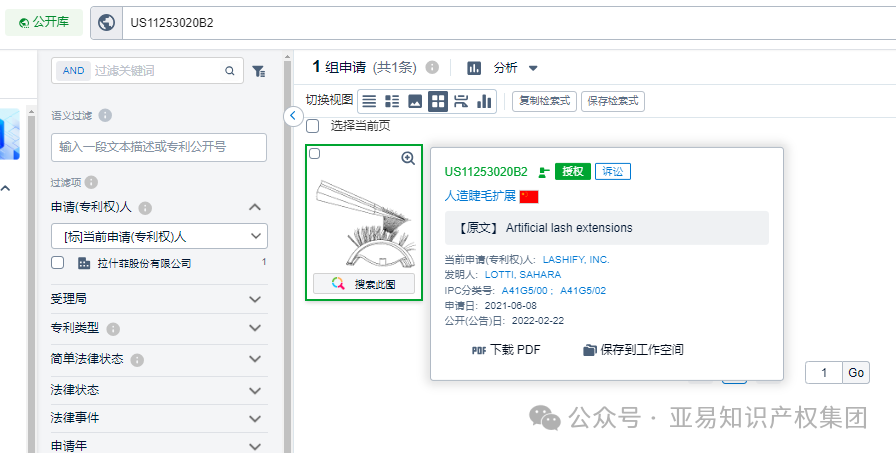Click the page number input field
Viewport: 896px width, 453px height.
[823, 372]
